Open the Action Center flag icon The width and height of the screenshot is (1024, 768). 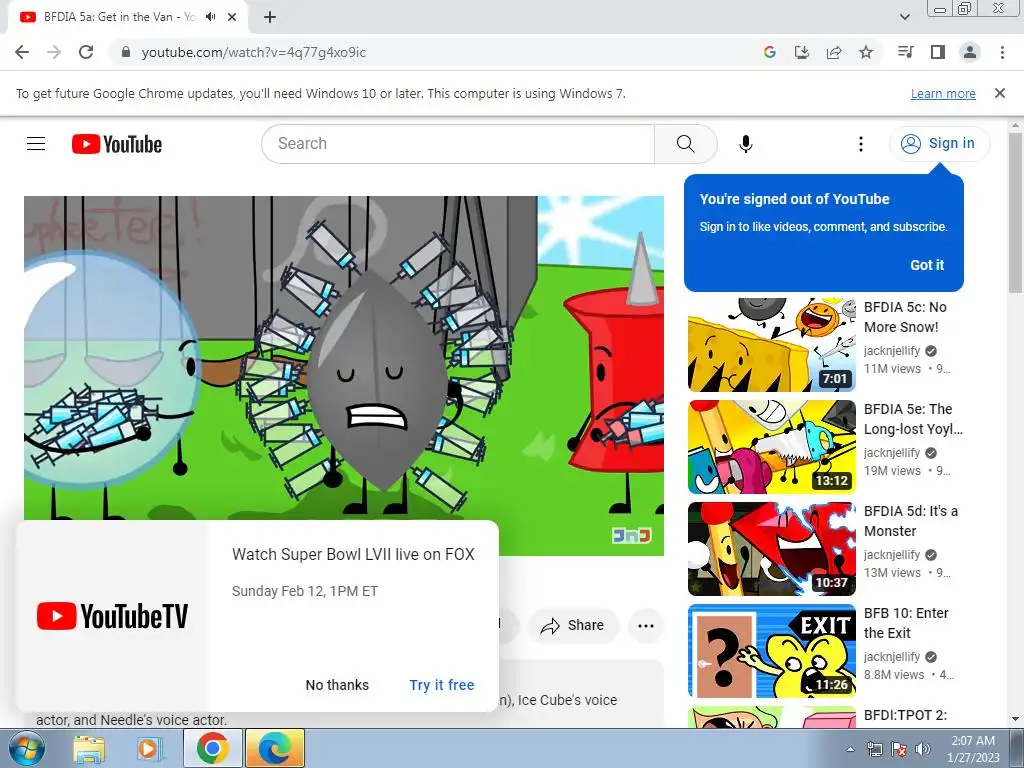tap(899, 749)
